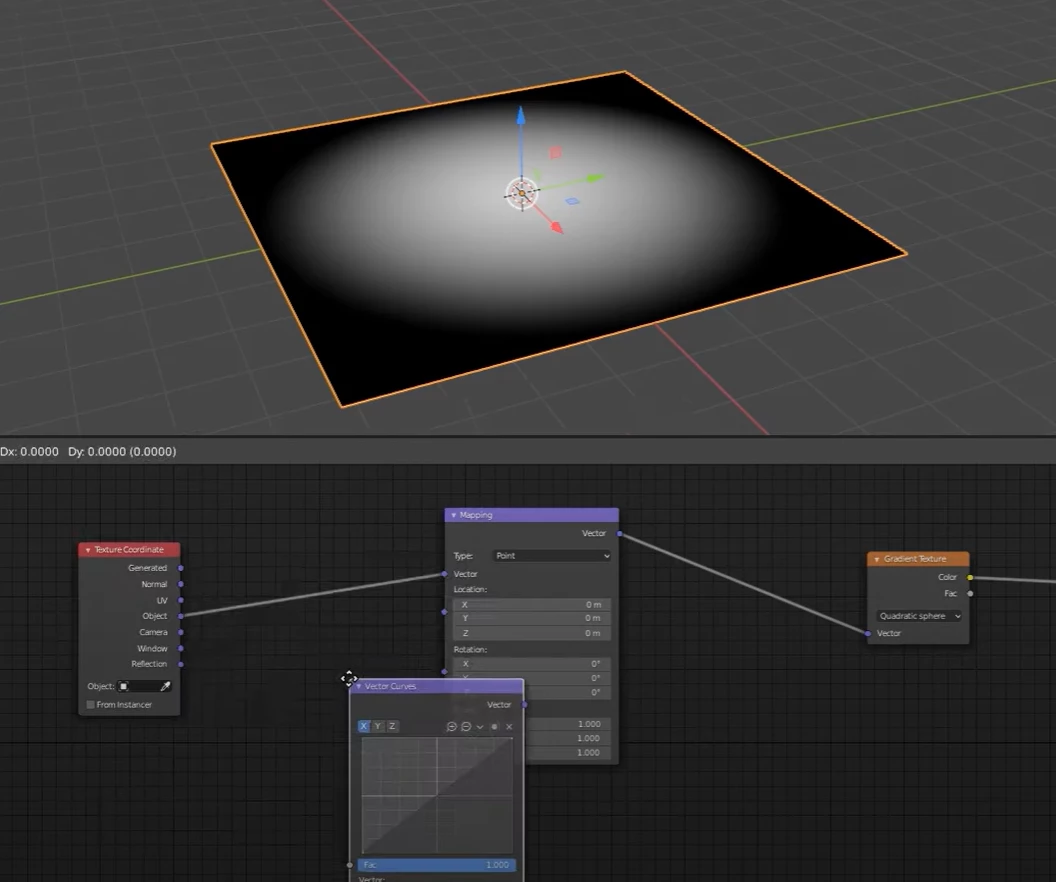Click the Location X field in Mapping
The height and width of the screenshot is (882, 1056).
[x=531, y=605]
